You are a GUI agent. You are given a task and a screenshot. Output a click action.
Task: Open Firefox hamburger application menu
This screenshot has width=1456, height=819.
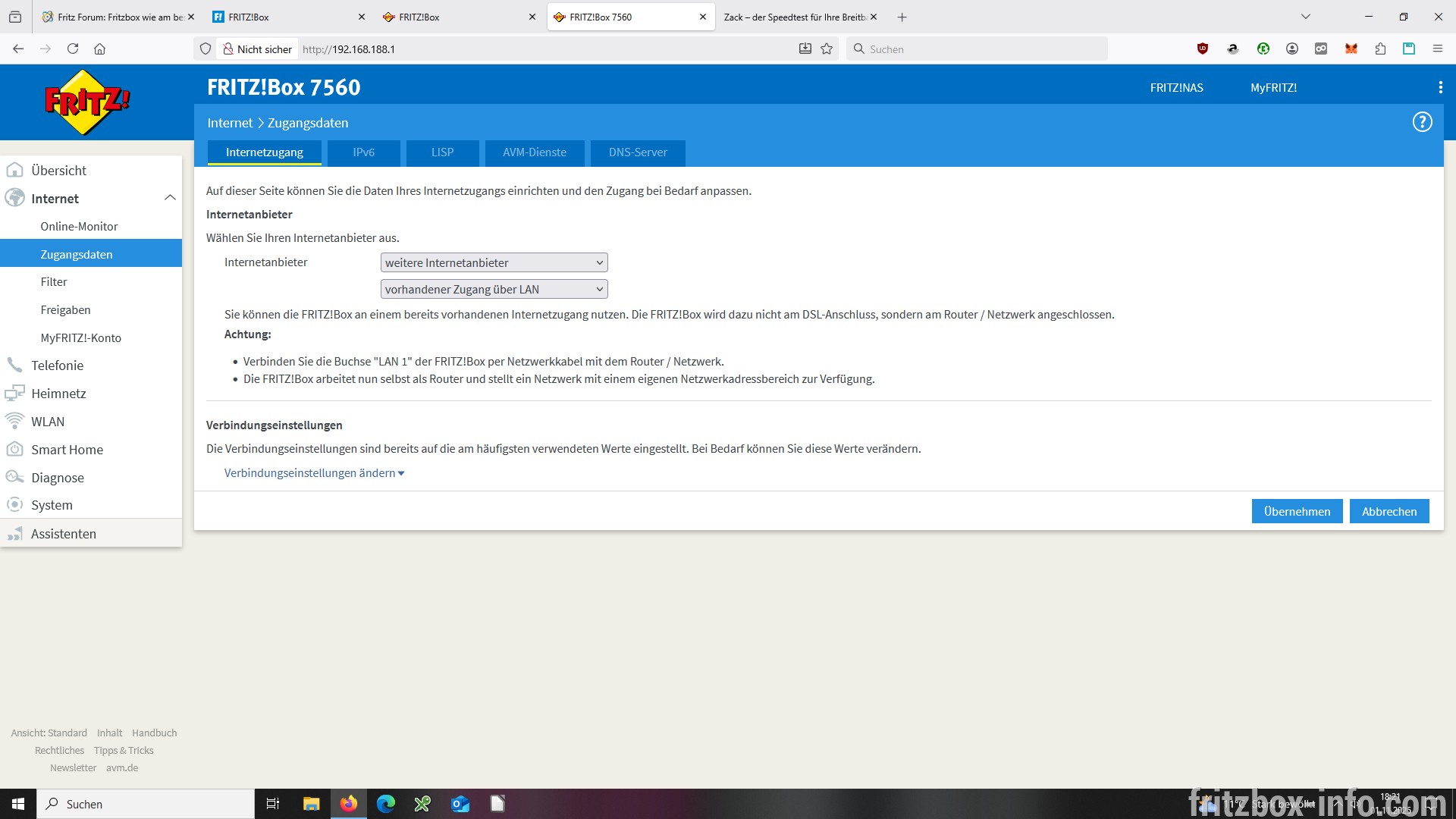coord(1437,49)
